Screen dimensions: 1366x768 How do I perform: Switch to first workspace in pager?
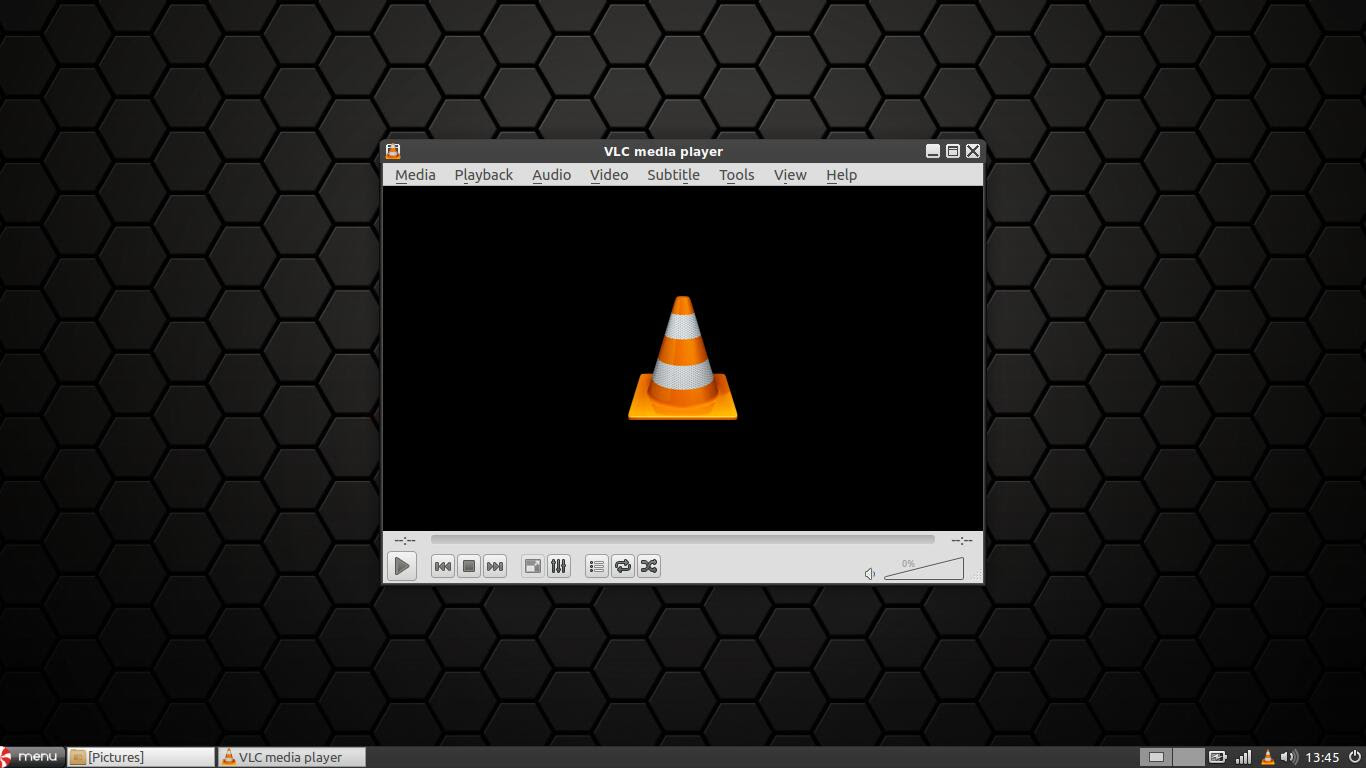point(1156,757)
